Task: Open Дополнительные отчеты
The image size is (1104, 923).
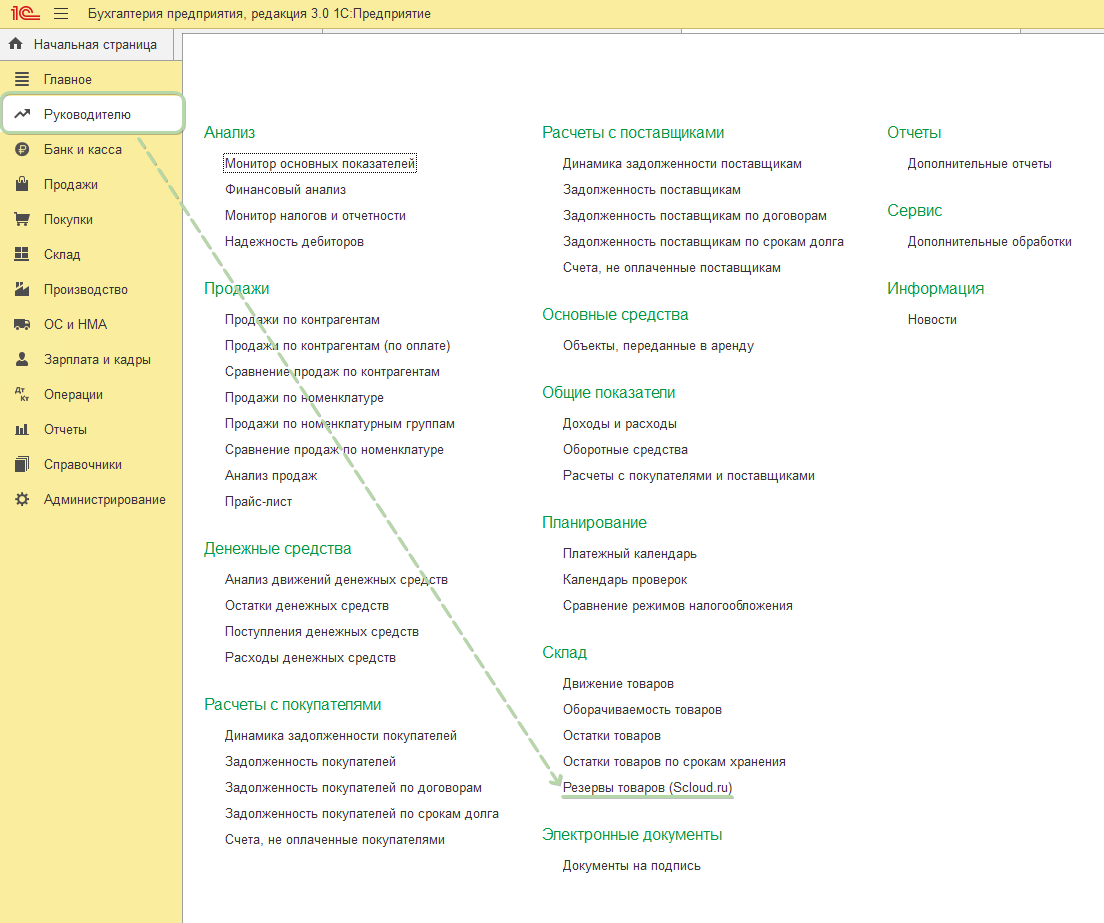Action: pos(979,164)
